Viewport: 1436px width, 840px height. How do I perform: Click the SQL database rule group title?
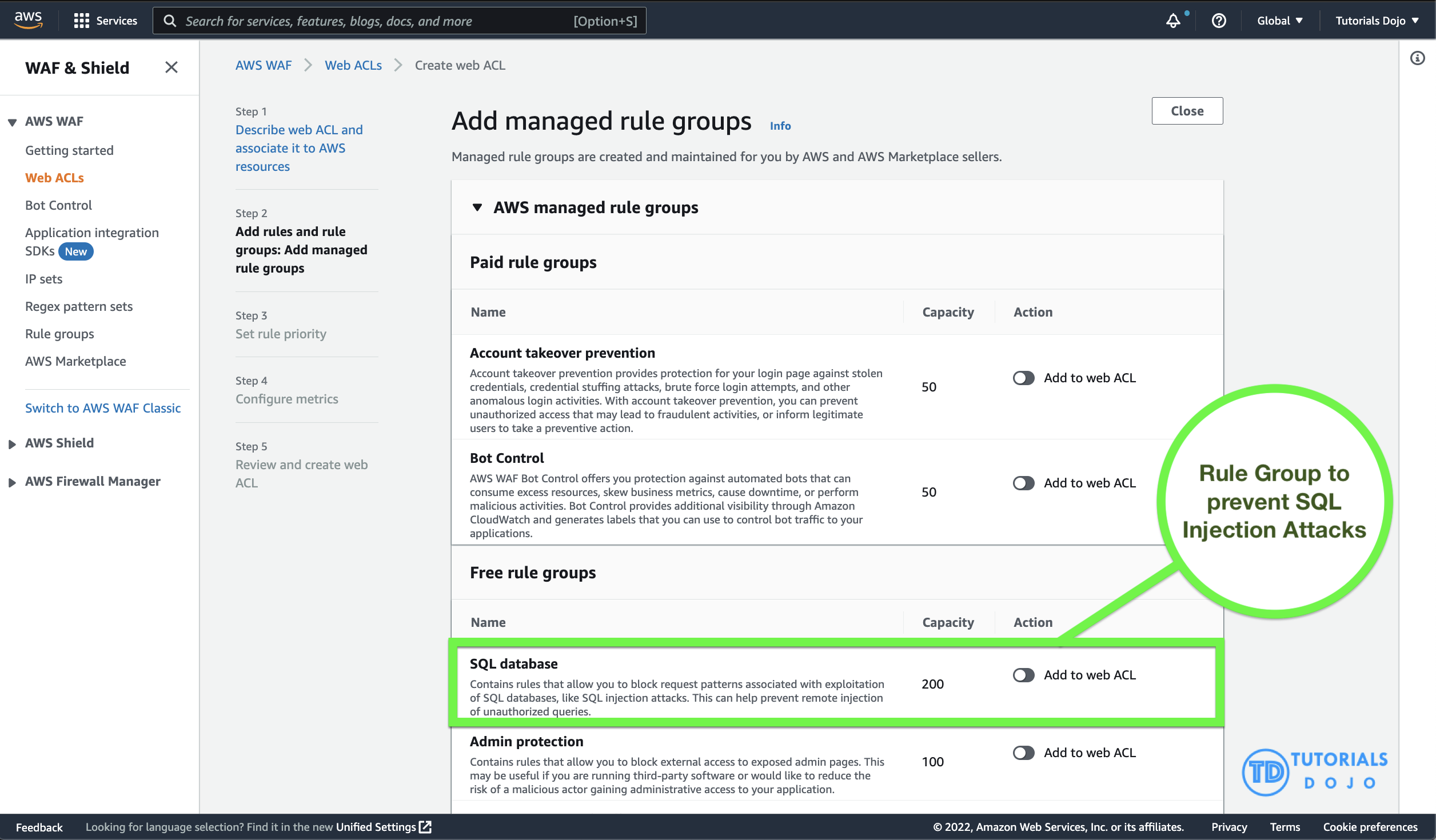point(513,663)
